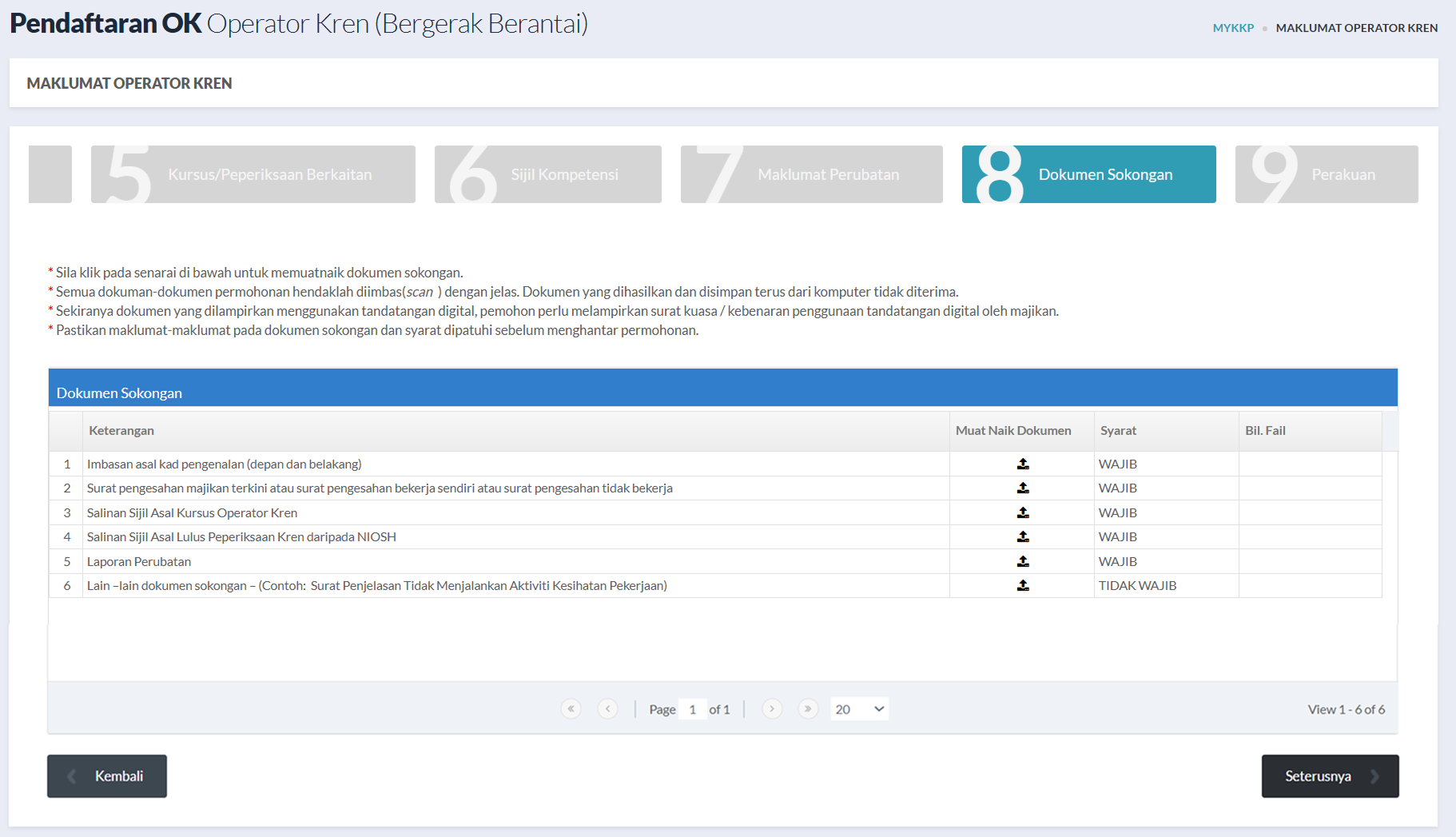
Task: Open step 7 Maklumat Perubatan tab
Action: [811, 174]
